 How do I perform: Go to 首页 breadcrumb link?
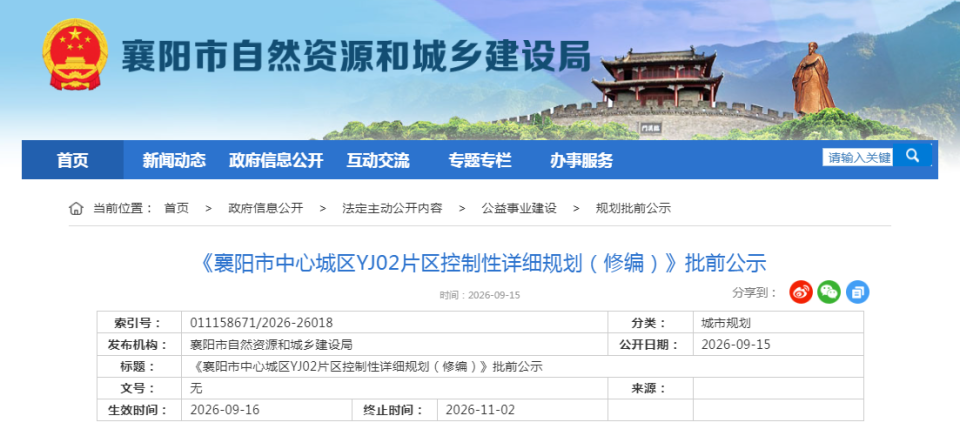point(176,209)
